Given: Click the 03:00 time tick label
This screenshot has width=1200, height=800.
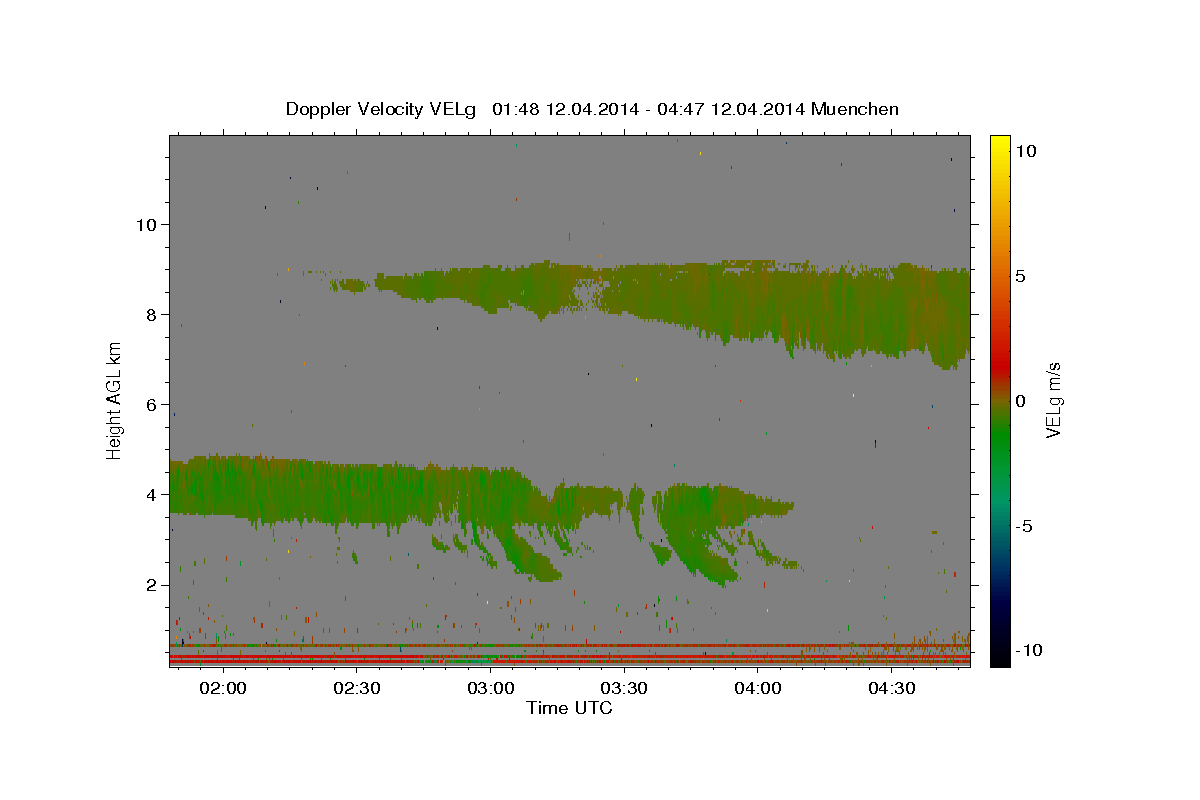Looking at the screenshot, I should [490, 689].
